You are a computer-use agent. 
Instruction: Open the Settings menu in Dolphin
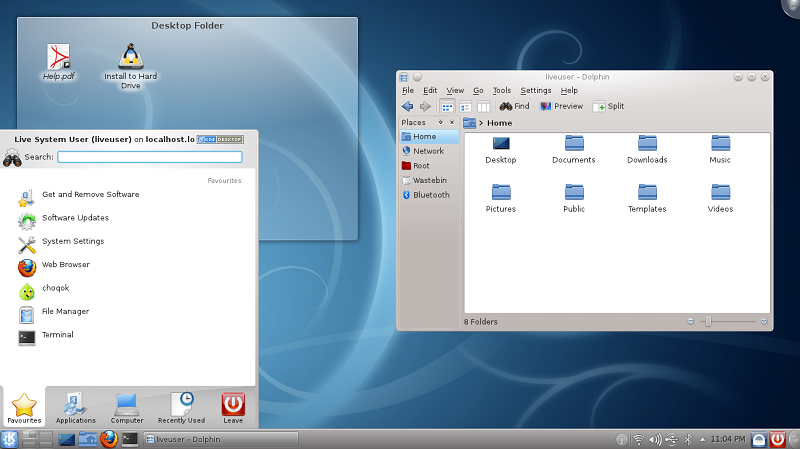pyautogui.click(x=535, y=90)
